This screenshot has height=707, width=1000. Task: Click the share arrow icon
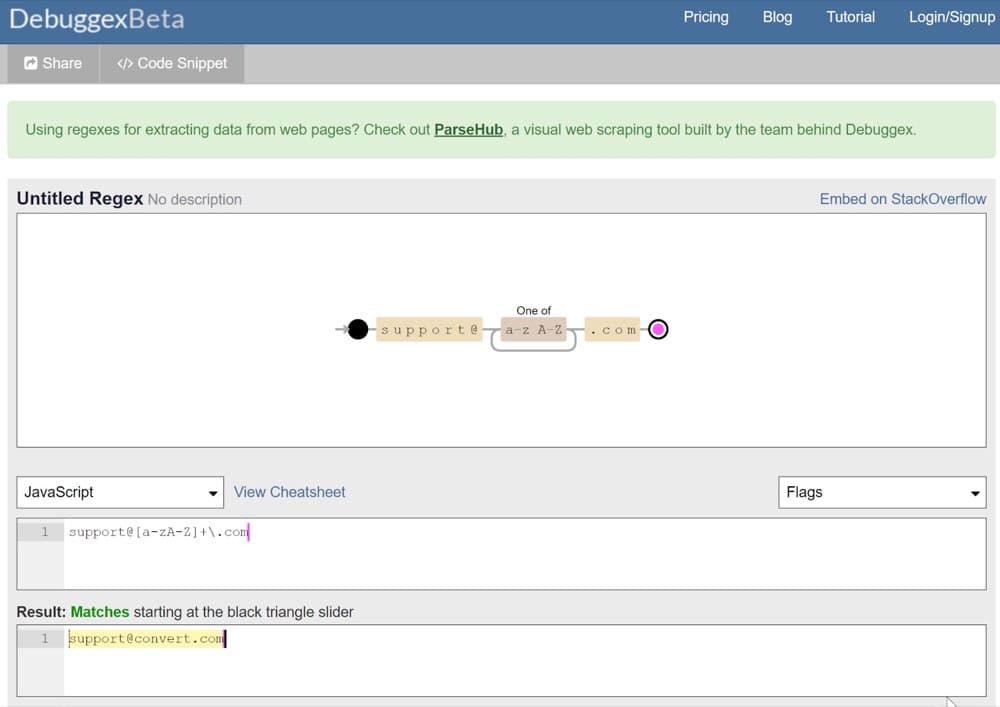pyautogui.click(x=30, y=63)
